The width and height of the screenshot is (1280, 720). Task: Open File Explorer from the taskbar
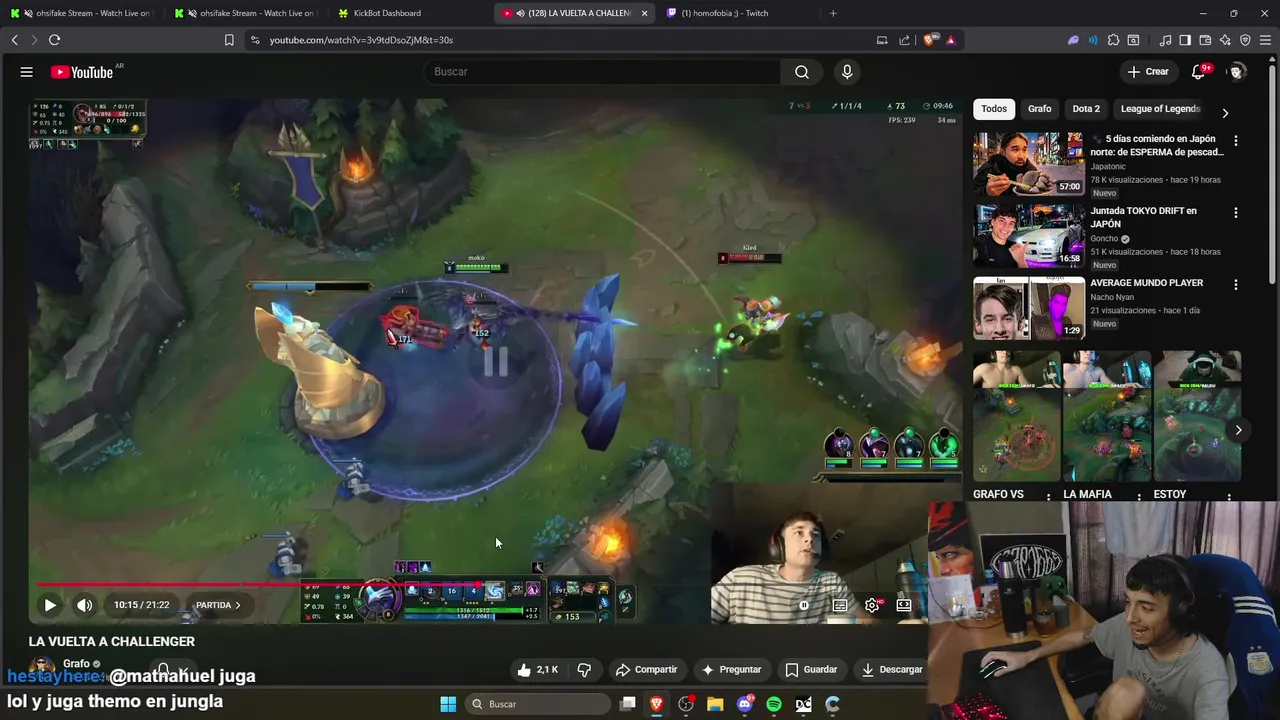pyautogui.click(x=715, y=704)
